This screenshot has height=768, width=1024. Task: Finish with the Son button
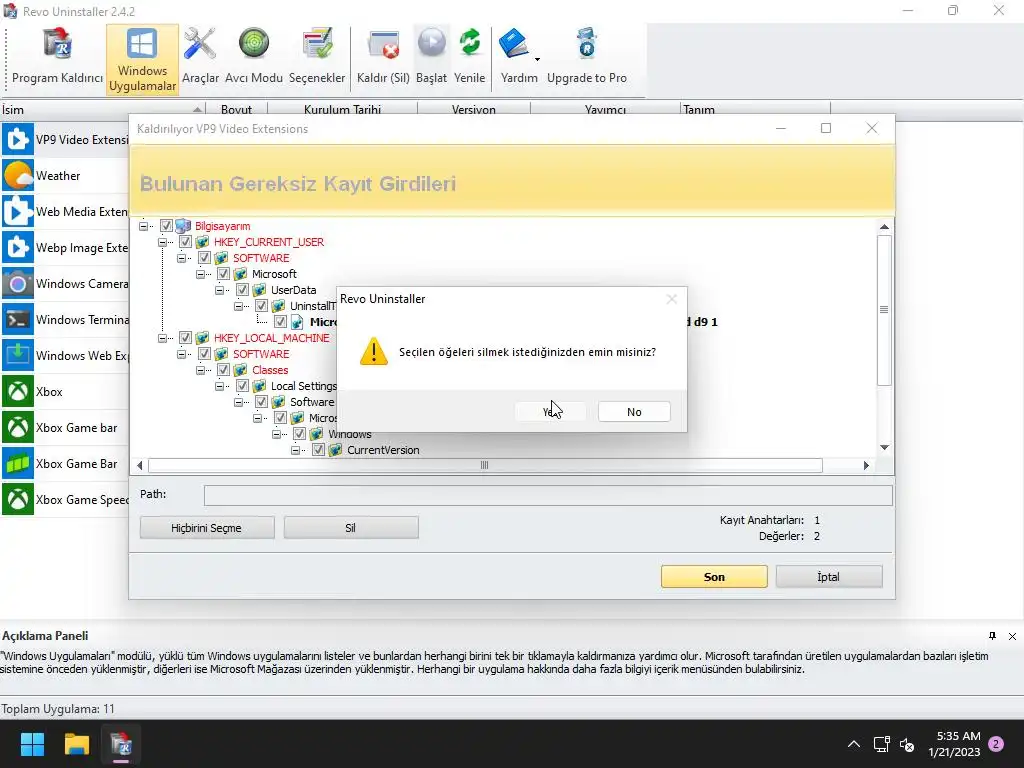(x=714, y=577)
